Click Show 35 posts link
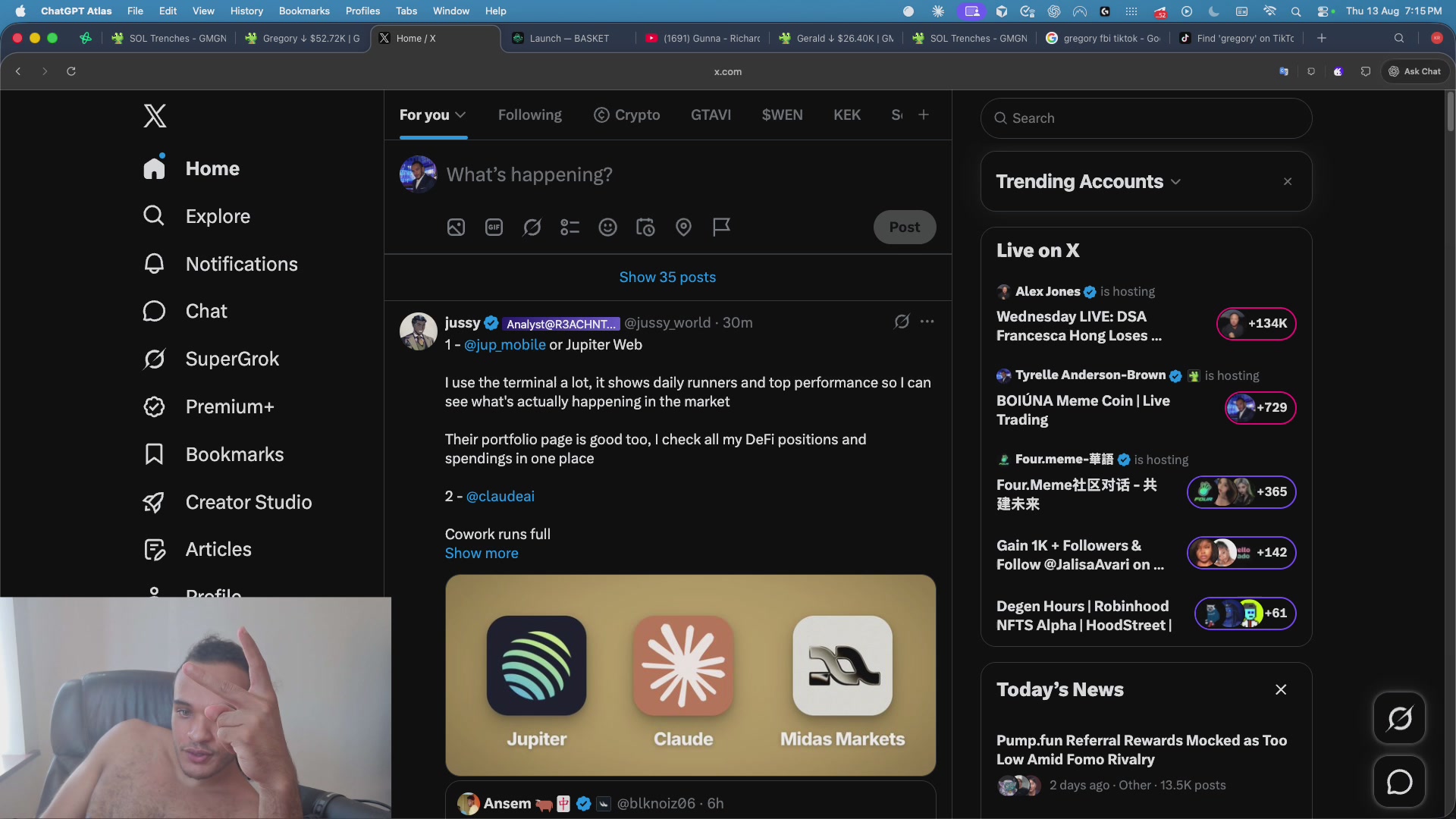 tap(667, 278)
